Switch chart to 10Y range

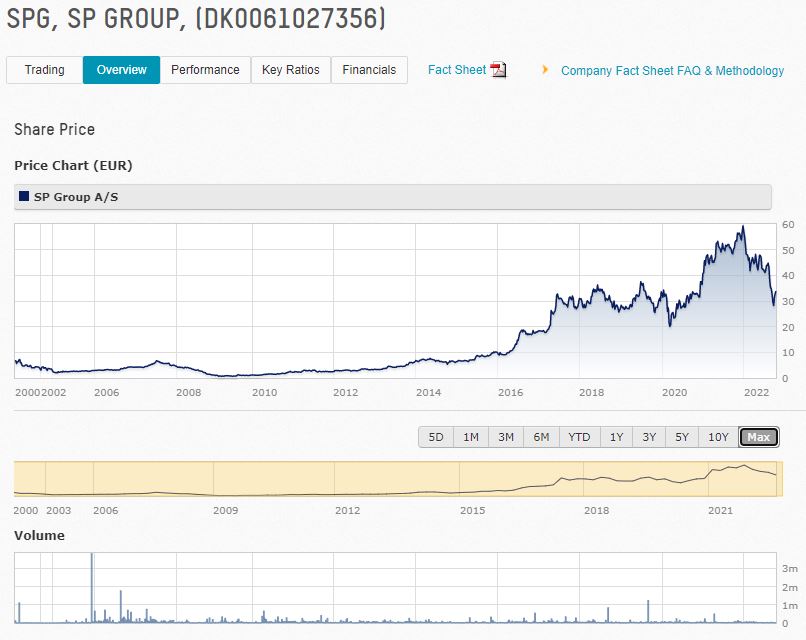point(718,437)
